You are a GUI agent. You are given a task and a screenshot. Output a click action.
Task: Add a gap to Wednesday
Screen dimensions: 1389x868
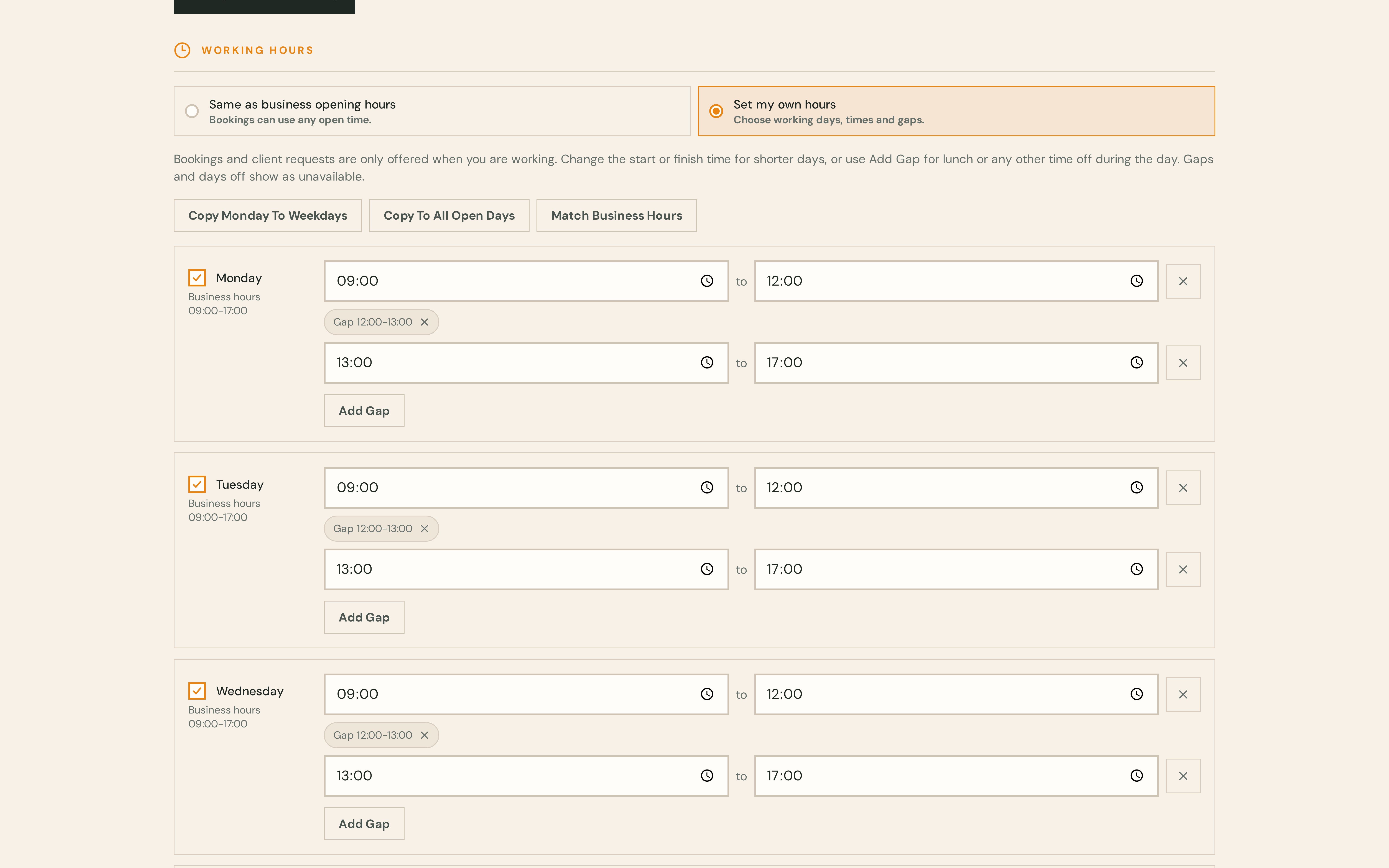pyautogui.click(x=364, y=824)
